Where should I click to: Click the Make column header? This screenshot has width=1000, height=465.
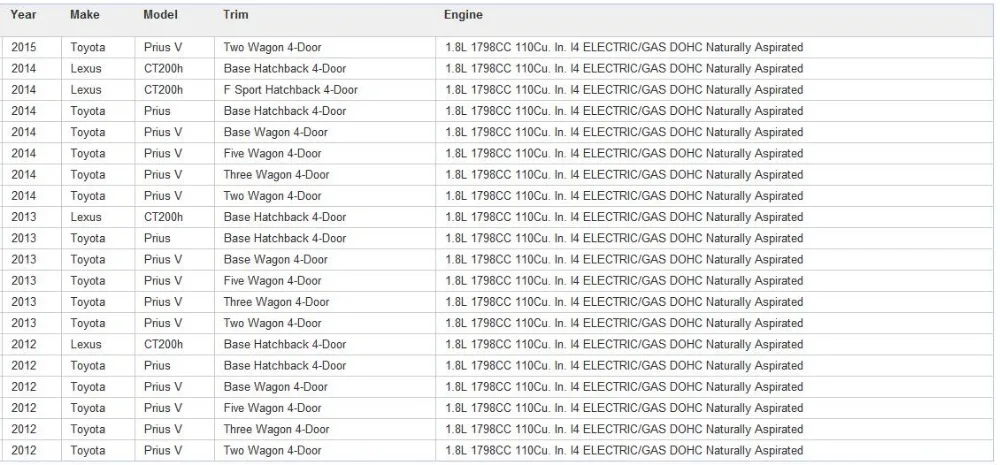(x=85, y=15)
